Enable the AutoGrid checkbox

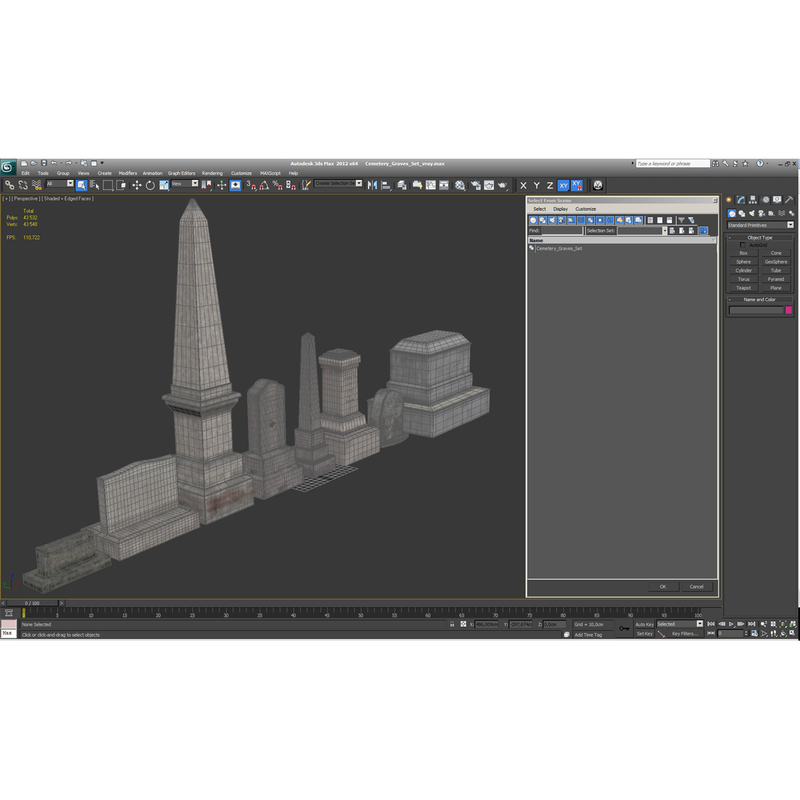[x=743, y=245]
